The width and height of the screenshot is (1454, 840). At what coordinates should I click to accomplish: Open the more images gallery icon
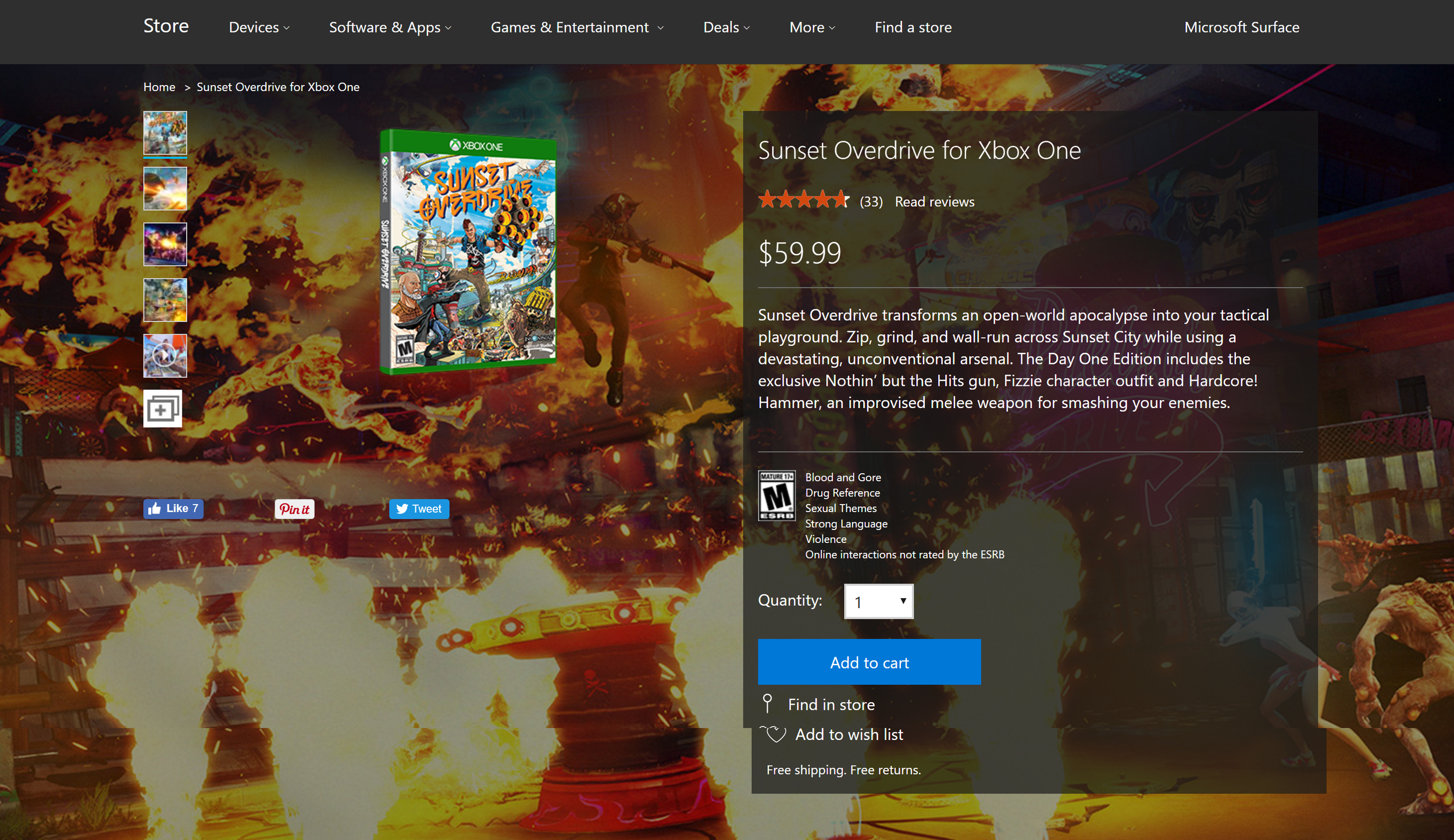tap(163, 409)
